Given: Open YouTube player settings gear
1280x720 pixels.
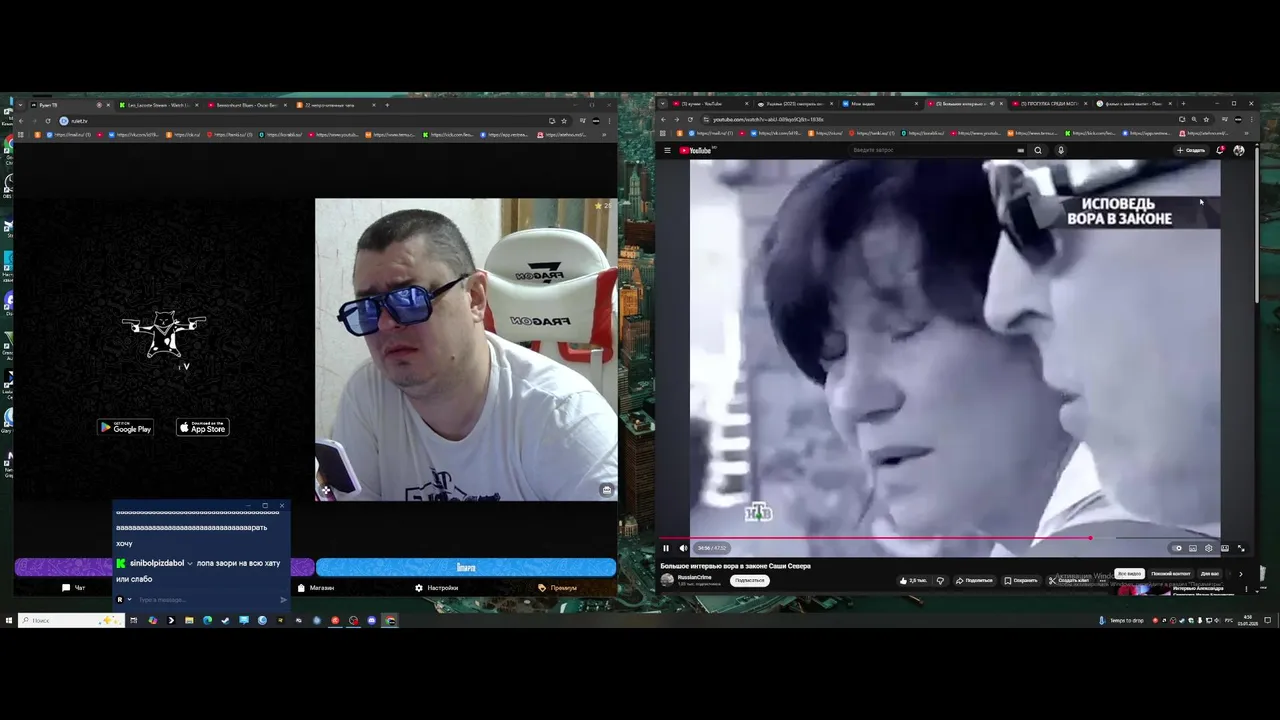Looking at the screenshot, I should click(1208, 548).
